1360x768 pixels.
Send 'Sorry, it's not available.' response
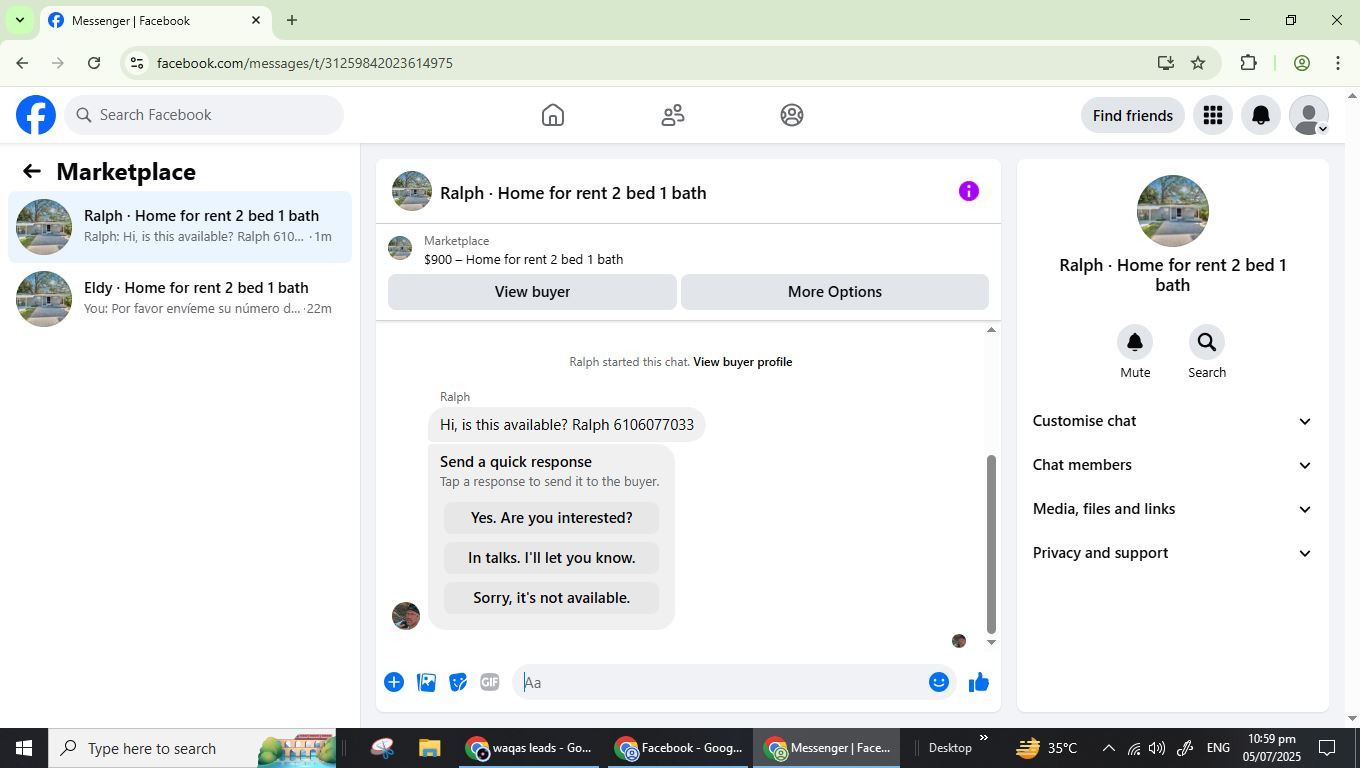[552, 598]
